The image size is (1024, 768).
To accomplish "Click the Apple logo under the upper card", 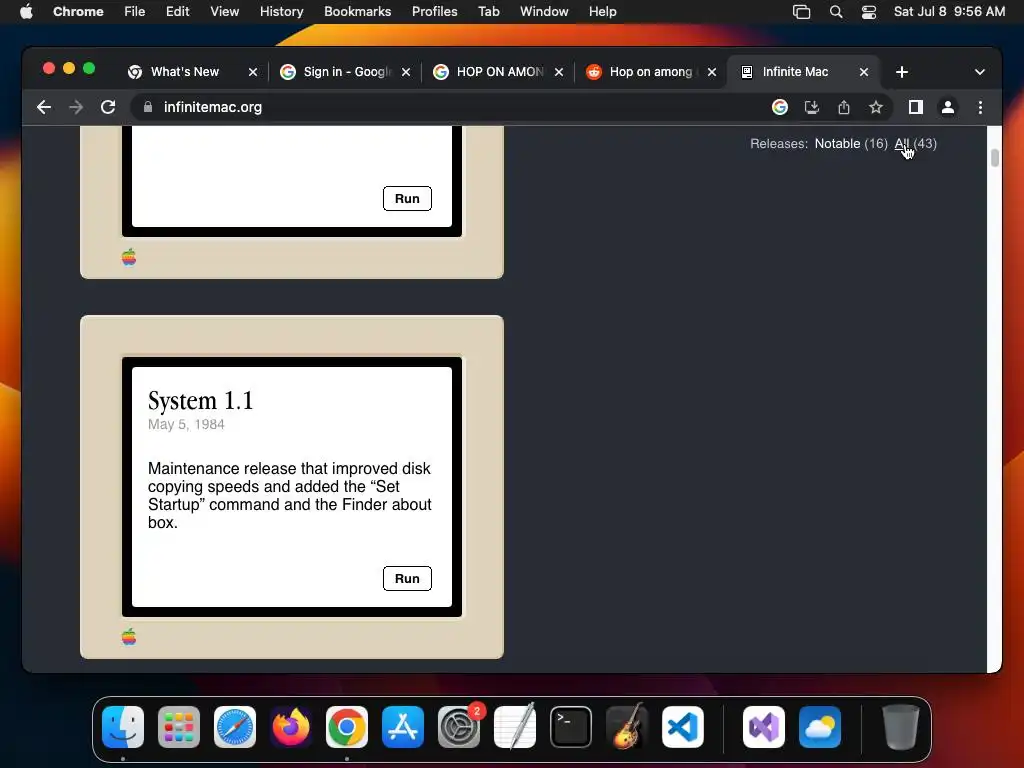I will (x=129, y=257).
